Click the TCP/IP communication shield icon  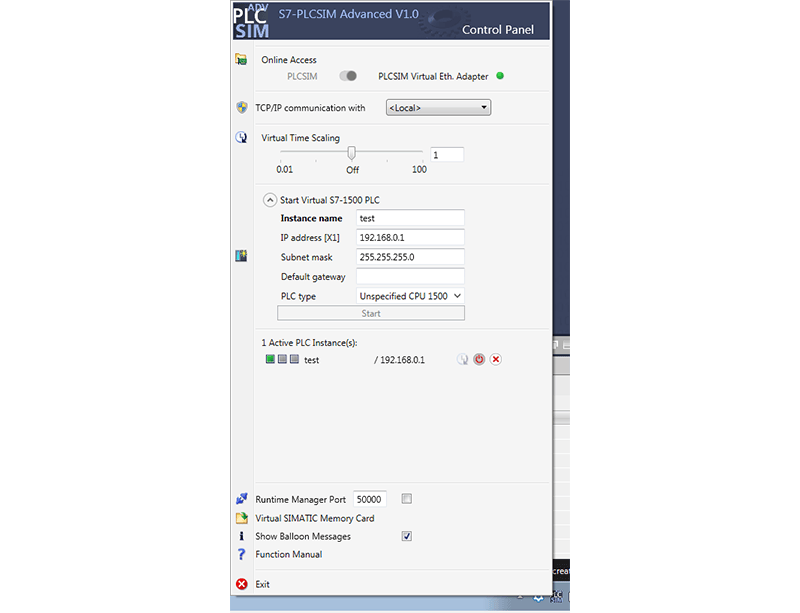point(242,107)
